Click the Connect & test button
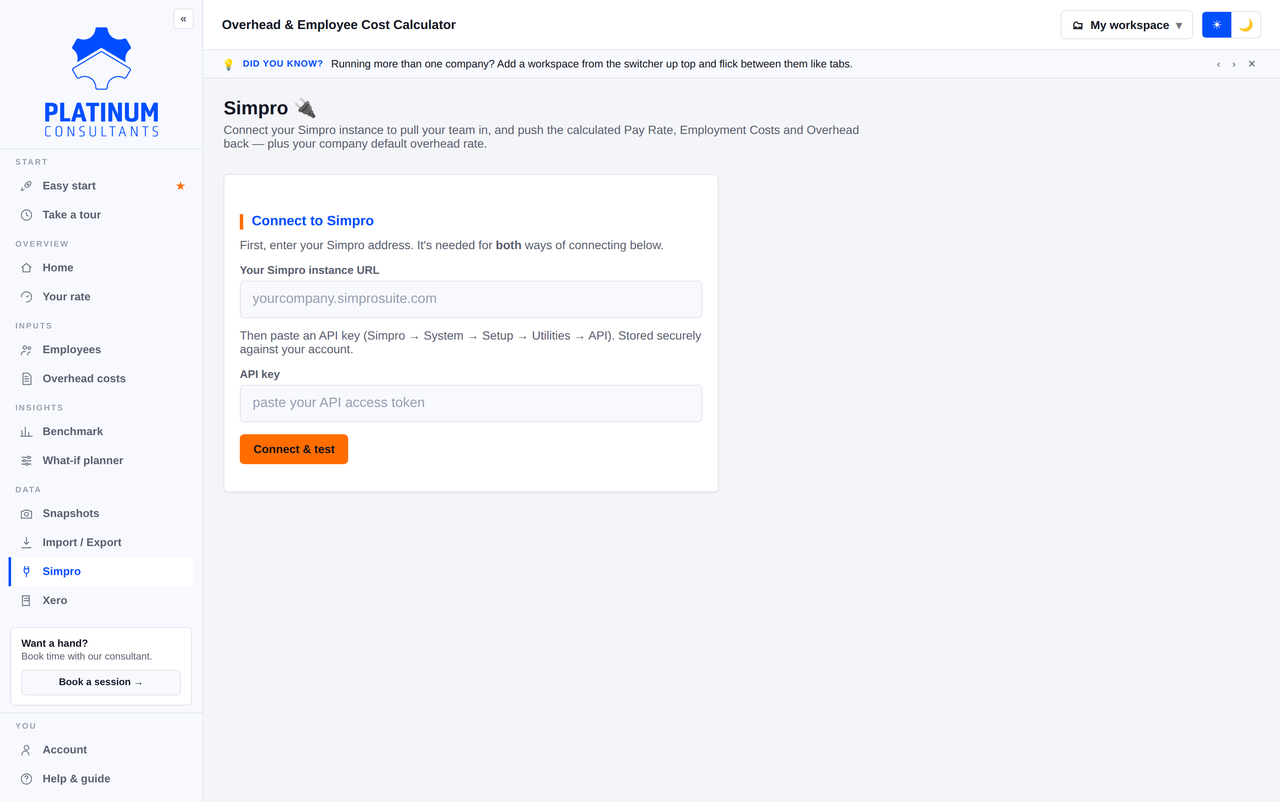Image resolution: width=1280 pixels, height=802 pixels. pos(294,449)
